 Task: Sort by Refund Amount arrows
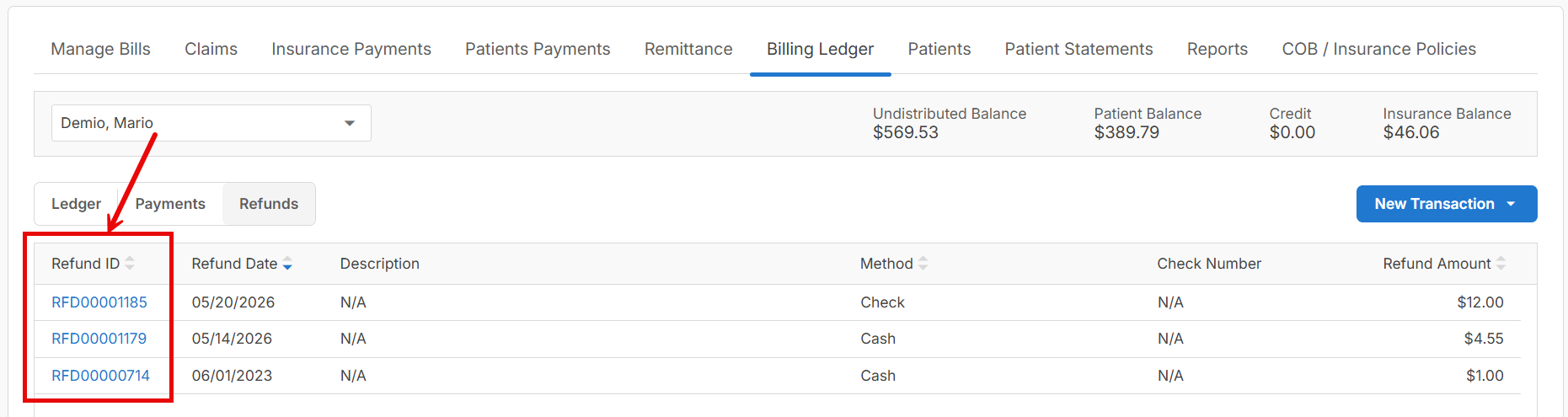point(1501,264)
